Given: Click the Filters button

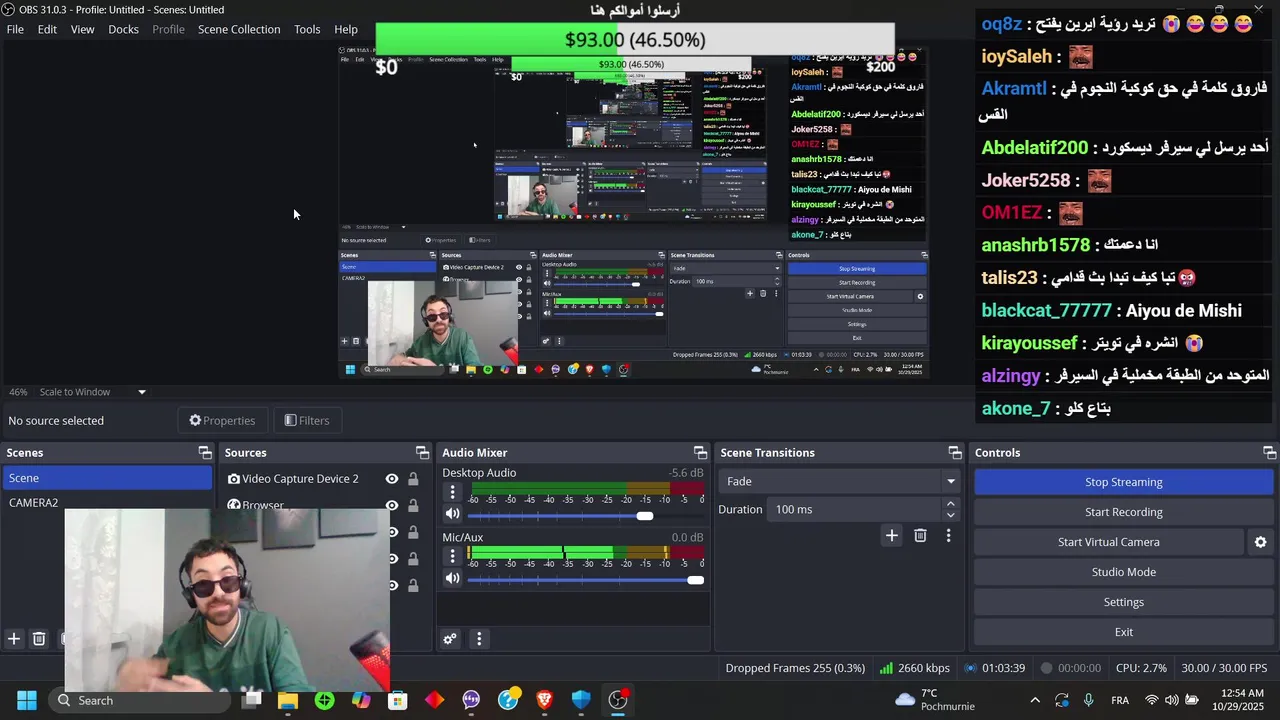Looking at the screenshot, I should 306,421.
